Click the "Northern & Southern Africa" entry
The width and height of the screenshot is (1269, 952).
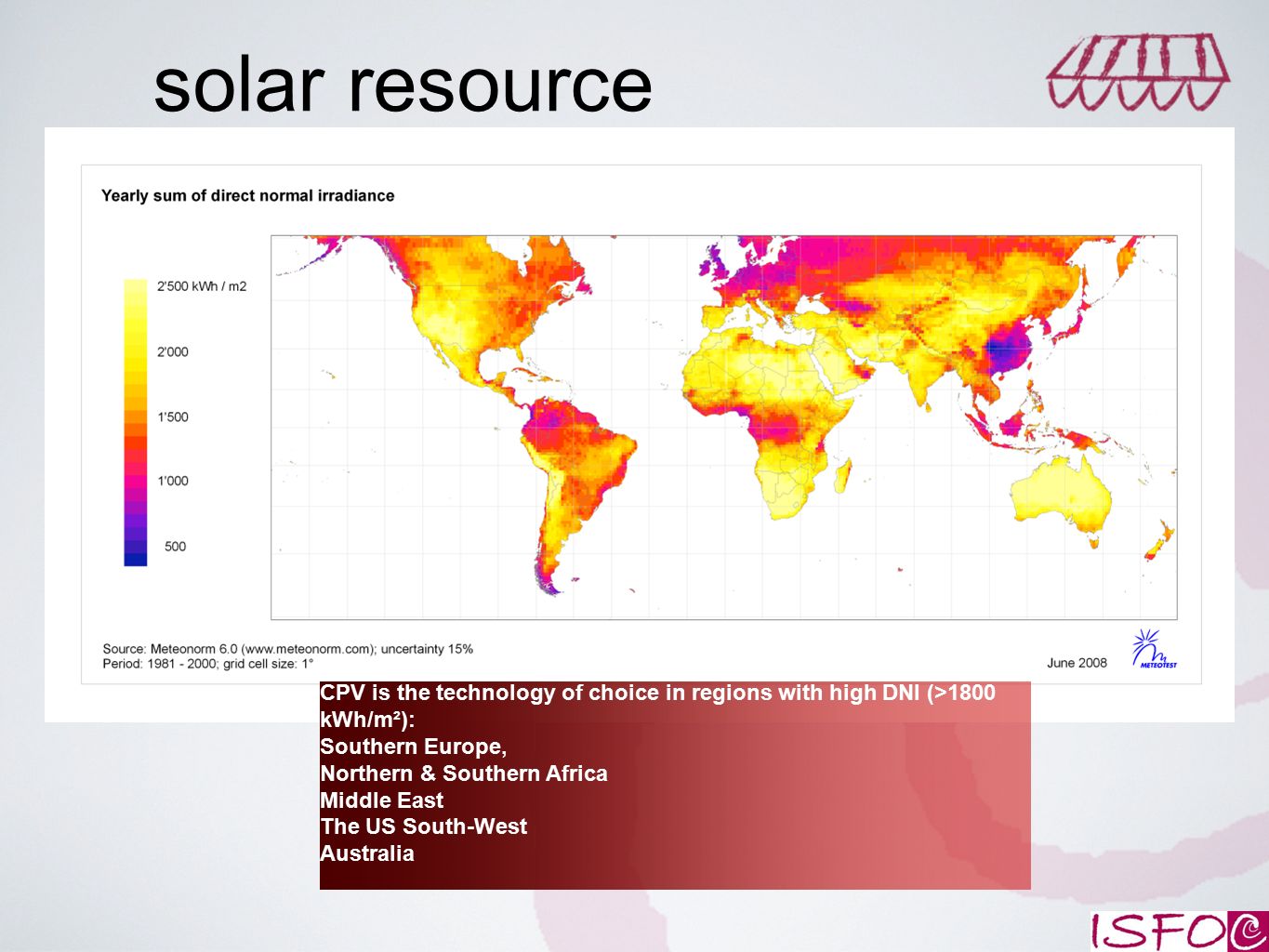tap(464, 773)
